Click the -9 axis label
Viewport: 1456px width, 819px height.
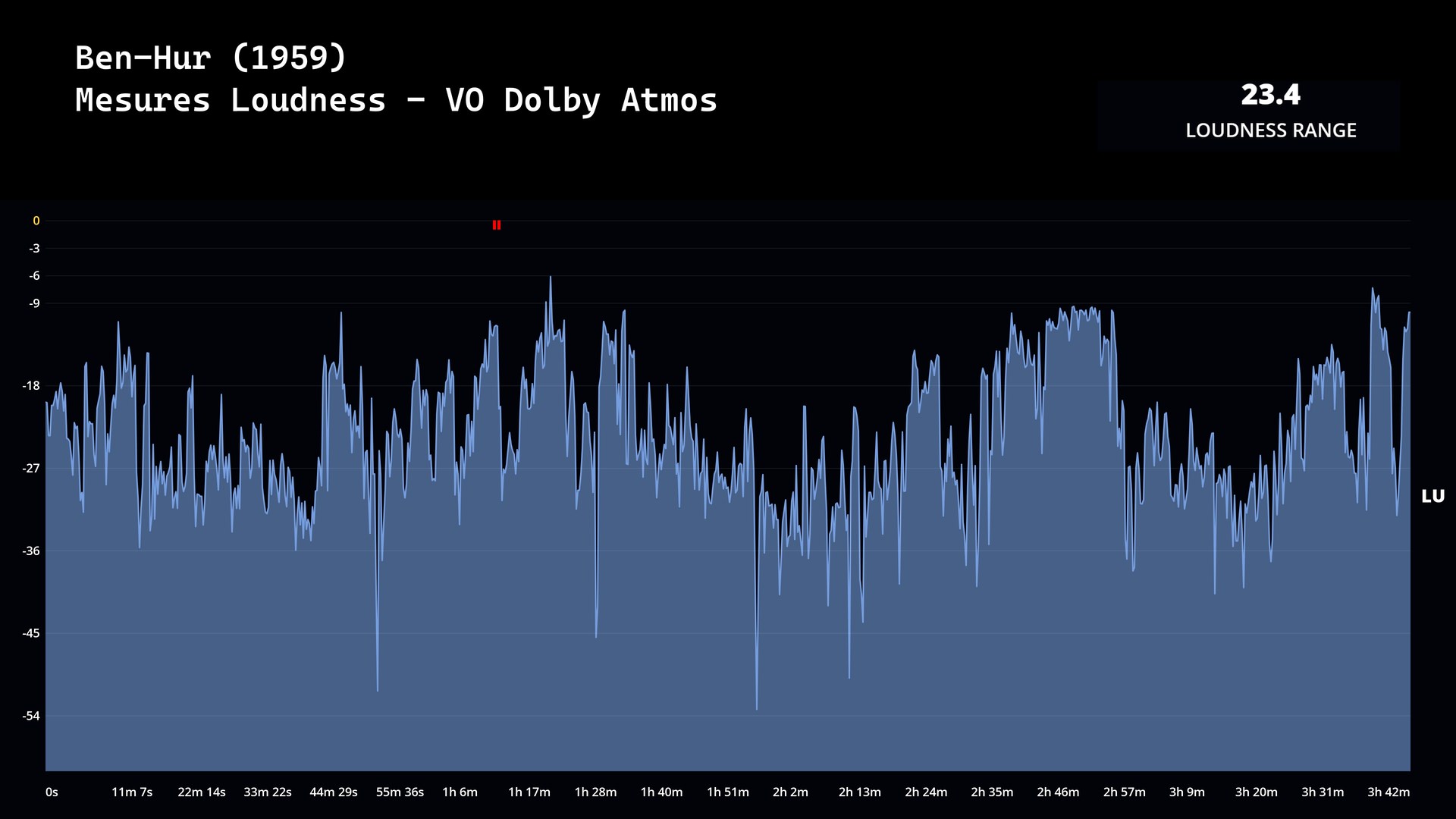click(x=34, y=303)
